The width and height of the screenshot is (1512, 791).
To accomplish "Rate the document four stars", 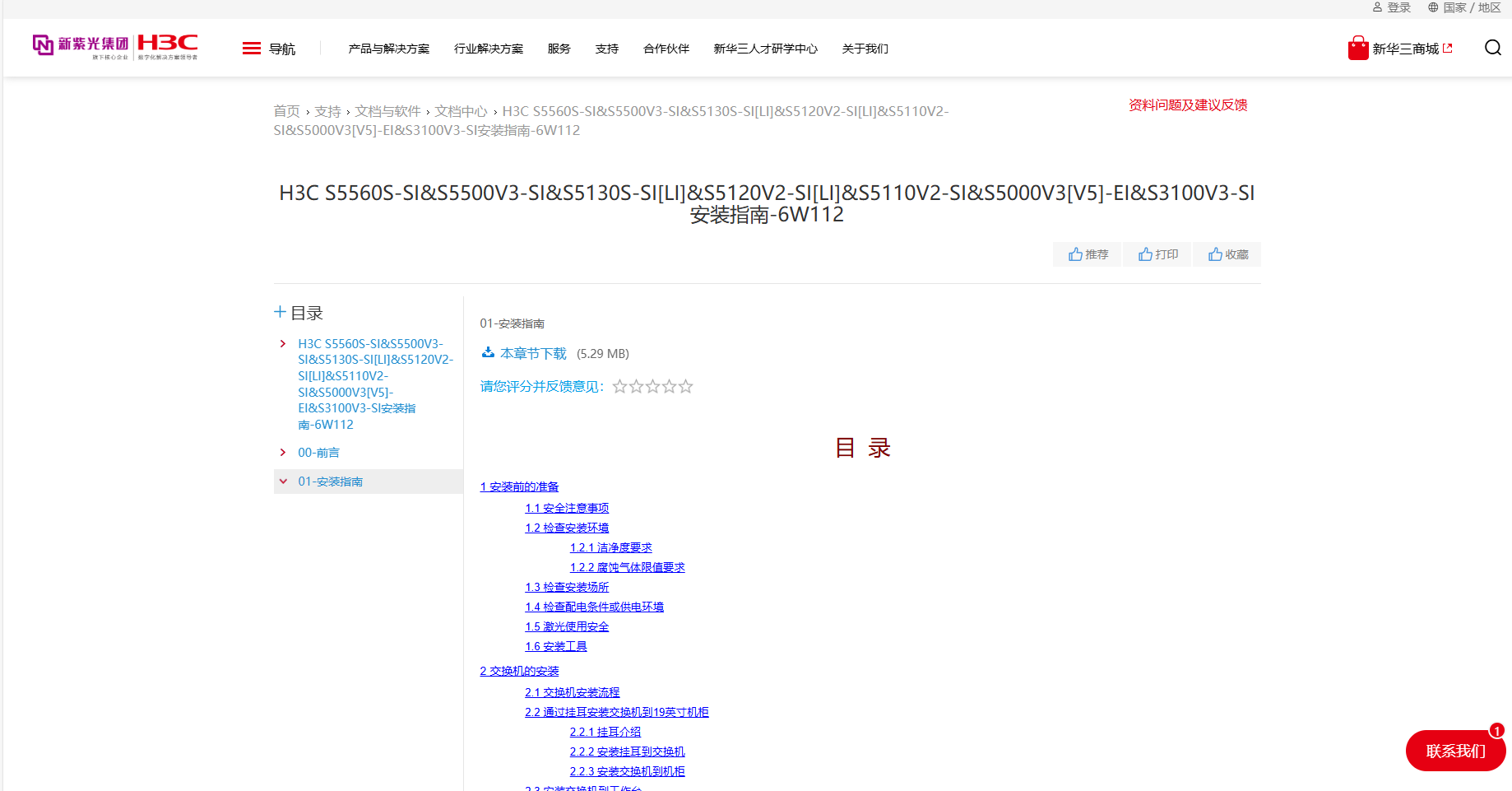I will tap(670, 386).
